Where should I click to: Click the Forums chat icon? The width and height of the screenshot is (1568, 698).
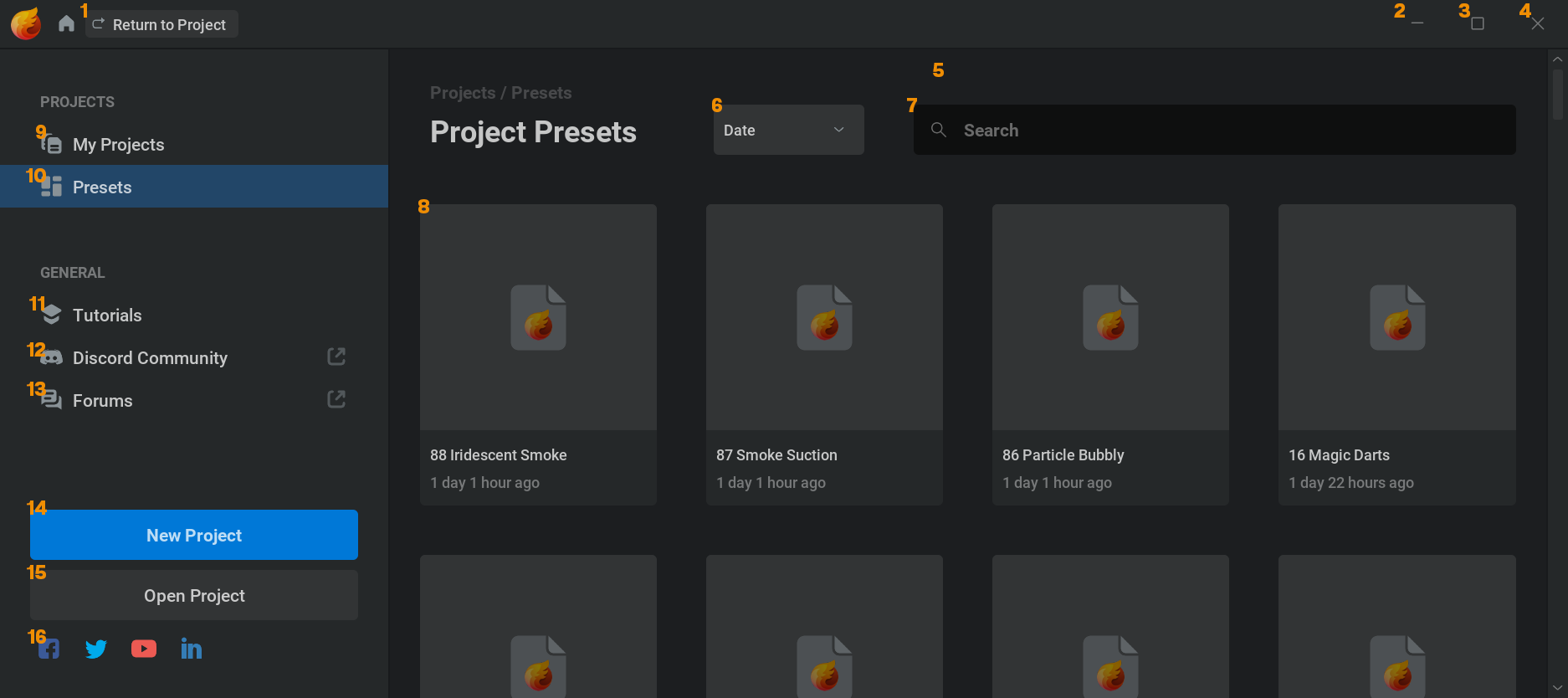click(52, 400)
